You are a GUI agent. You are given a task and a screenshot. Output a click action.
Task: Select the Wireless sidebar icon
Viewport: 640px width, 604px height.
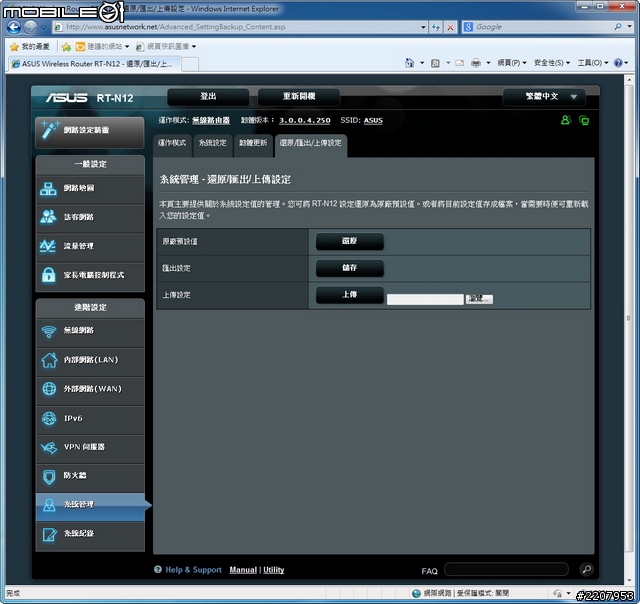(x=49, y=331)
